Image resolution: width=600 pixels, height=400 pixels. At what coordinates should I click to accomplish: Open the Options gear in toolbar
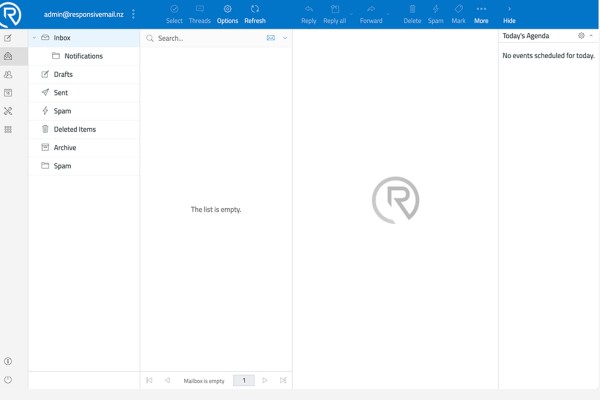pos(227,14)
